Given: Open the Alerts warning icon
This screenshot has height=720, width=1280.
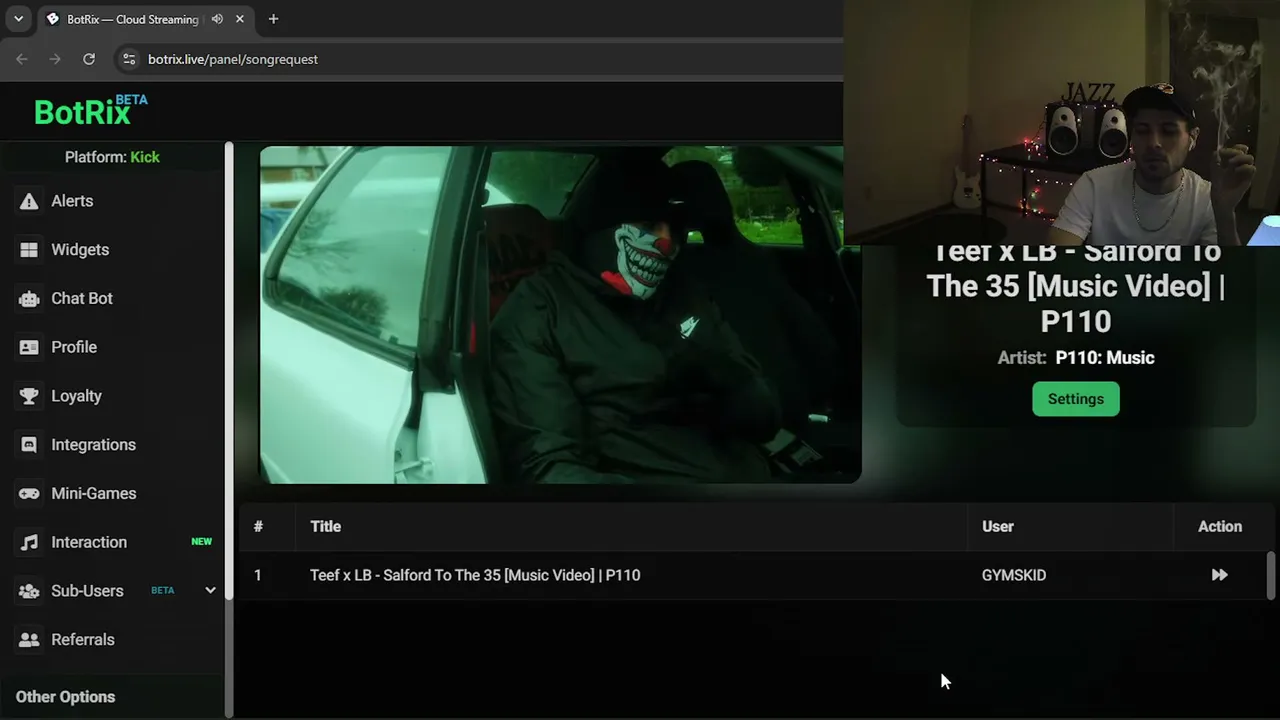Looking at the screenshot, I should point(29,201).
